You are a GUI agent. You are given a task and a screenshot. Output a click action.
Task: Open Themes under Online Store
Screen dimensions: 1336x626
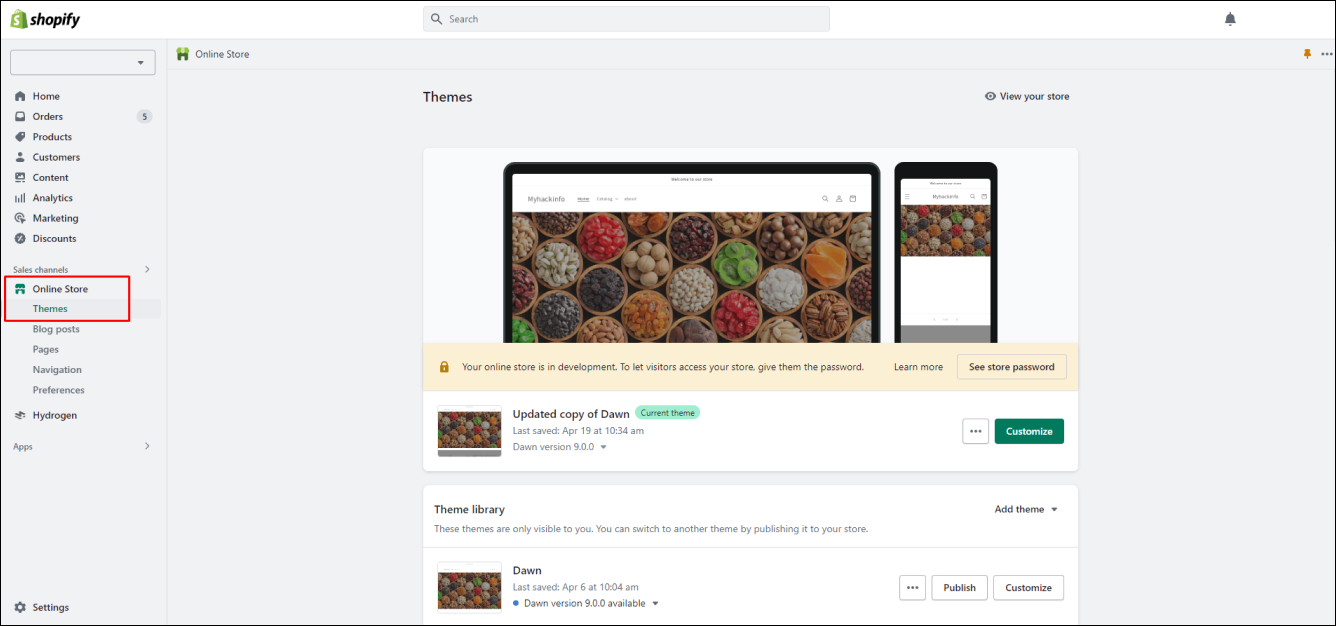click(50, 309)
